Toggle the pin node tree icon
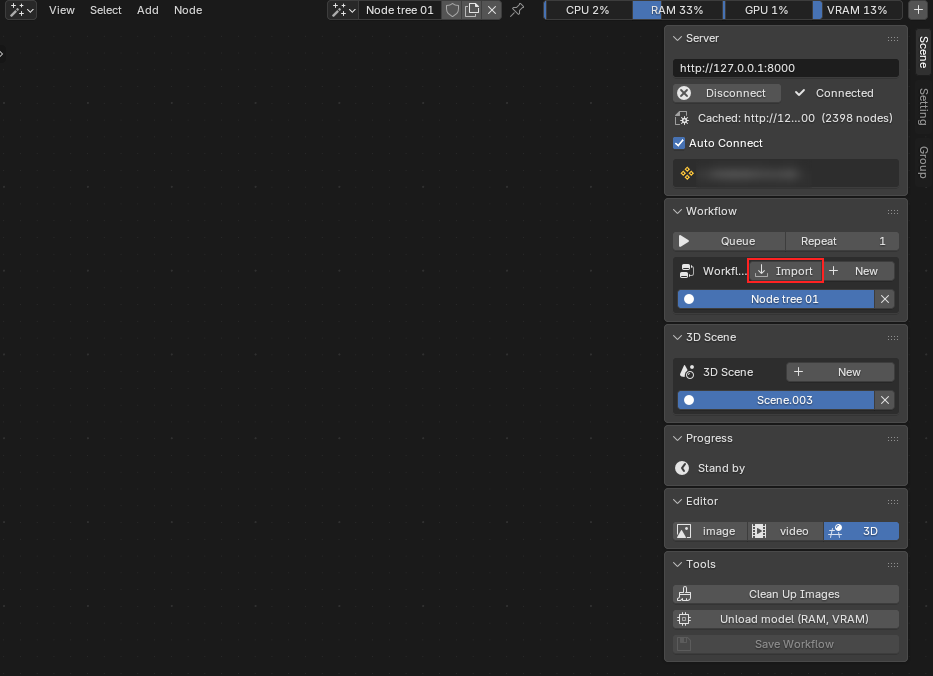 517,10
